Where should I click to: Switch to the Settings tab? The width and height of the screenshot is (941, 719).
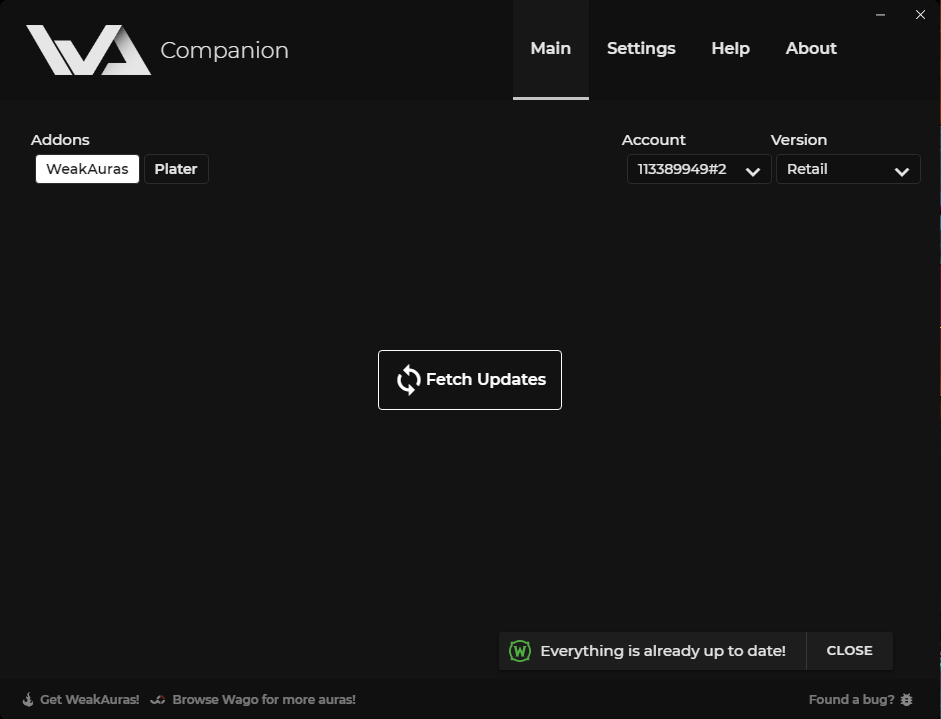click(641, 48)
